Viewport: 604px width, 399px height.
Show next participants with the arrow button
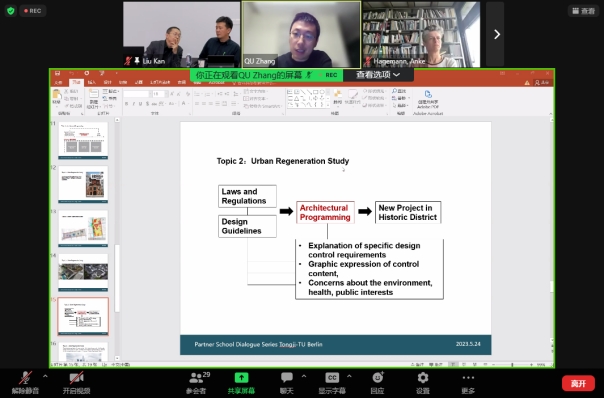point(496,34)
